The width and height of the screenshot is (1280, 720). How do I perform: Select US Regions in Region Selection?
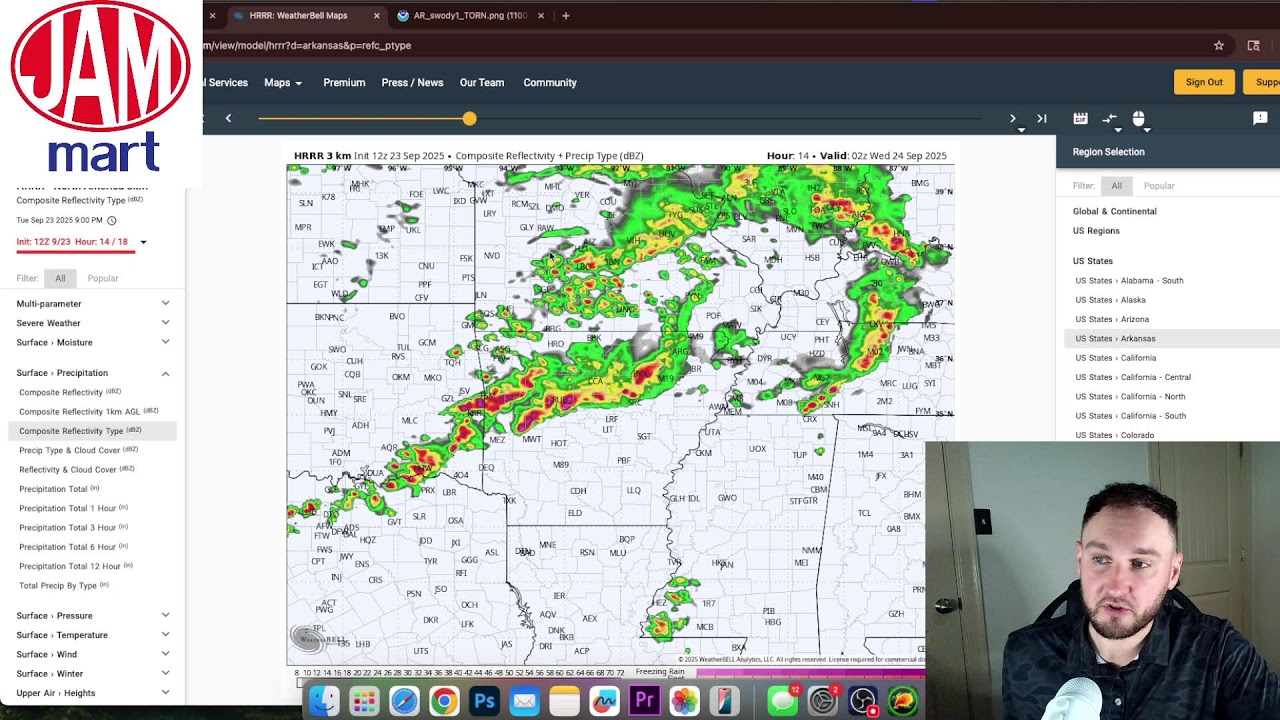click(x=1096, y=231)
